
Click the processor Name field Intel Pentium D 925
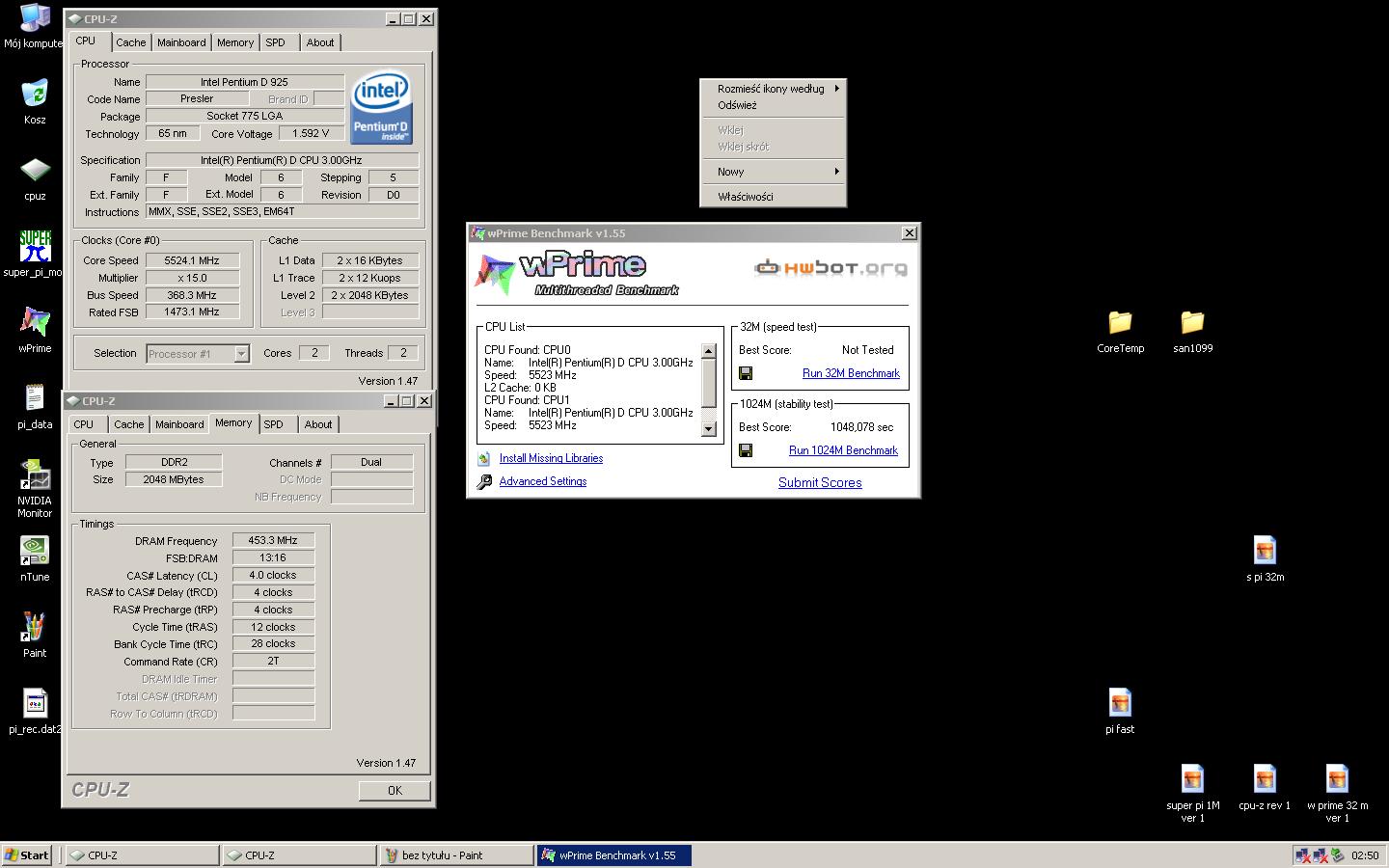coord(244,82)
